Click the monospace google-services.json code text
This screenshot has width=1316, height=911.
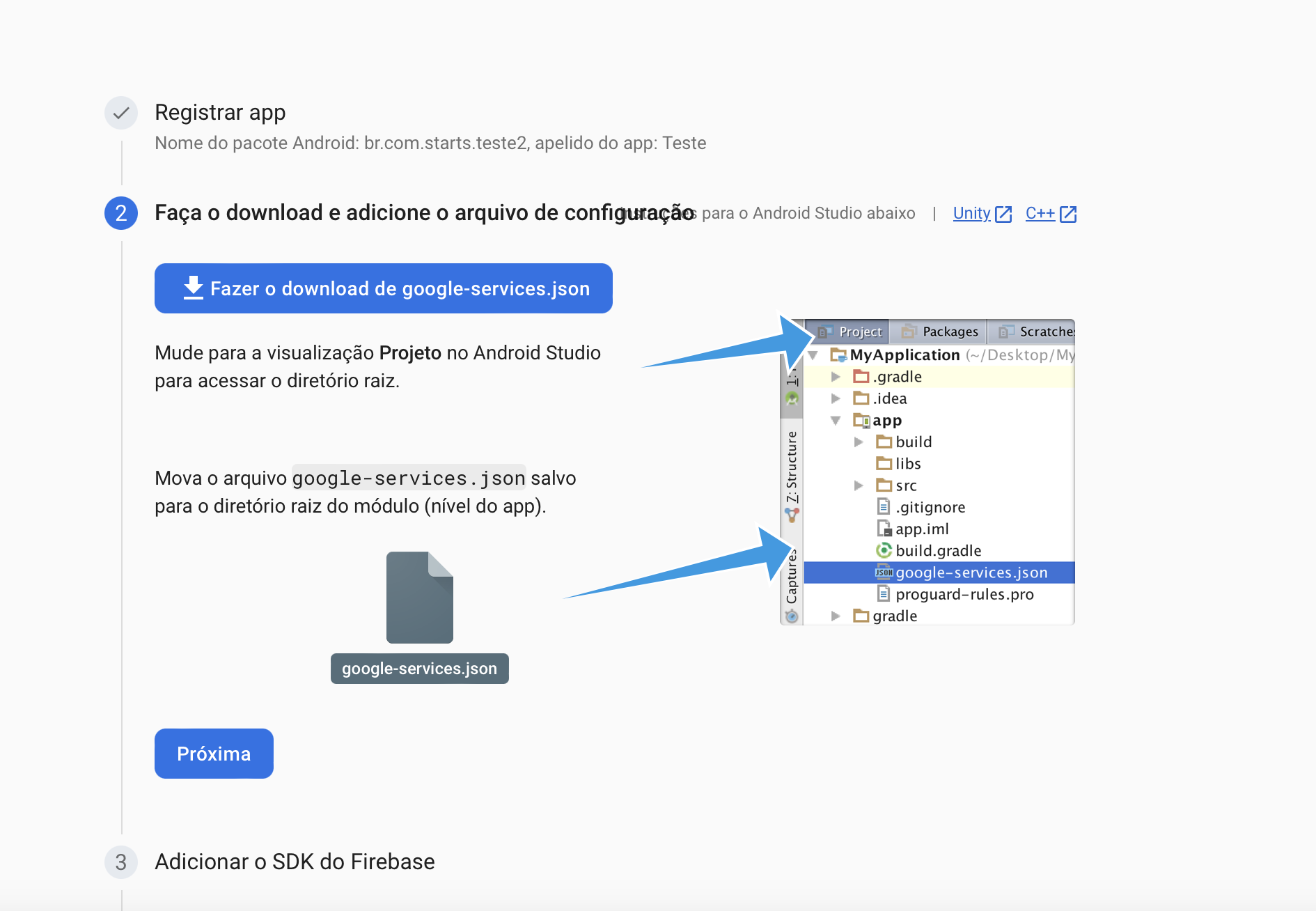409,478
